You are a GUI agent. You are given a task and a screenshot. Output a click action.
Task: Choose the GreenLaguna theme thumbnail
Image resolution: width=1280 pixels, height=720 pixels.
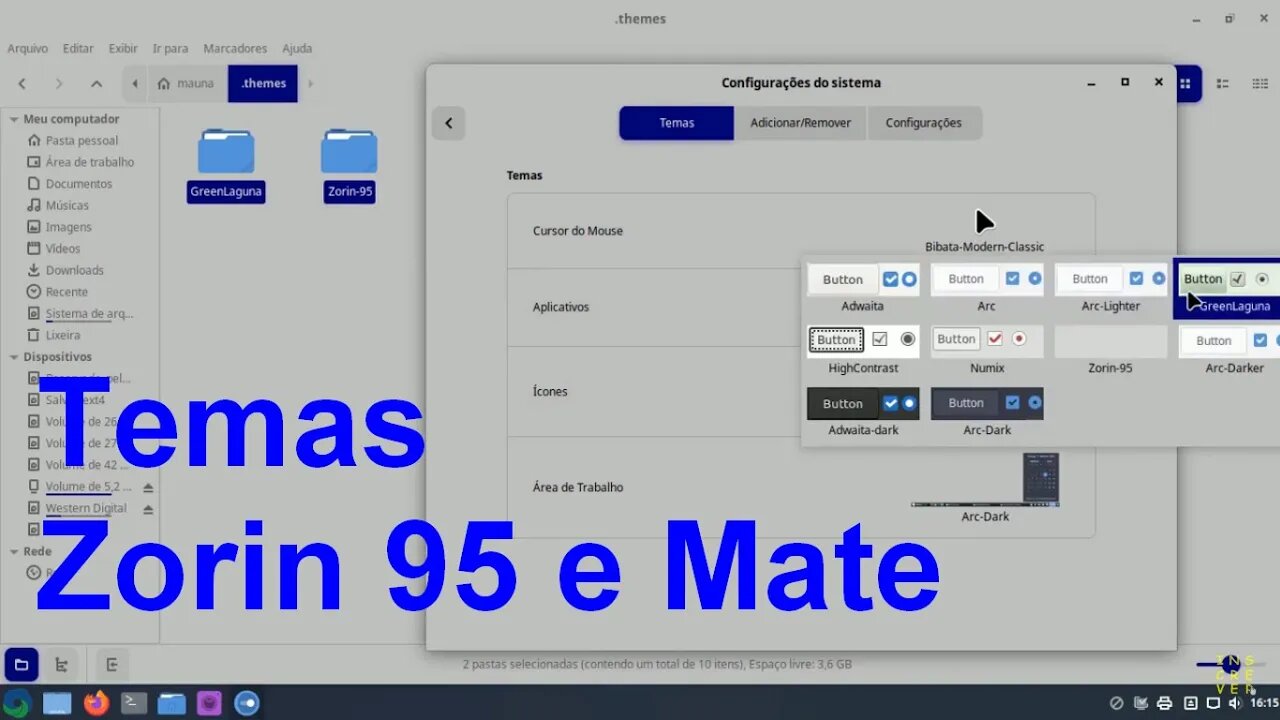coord(1228,288)
